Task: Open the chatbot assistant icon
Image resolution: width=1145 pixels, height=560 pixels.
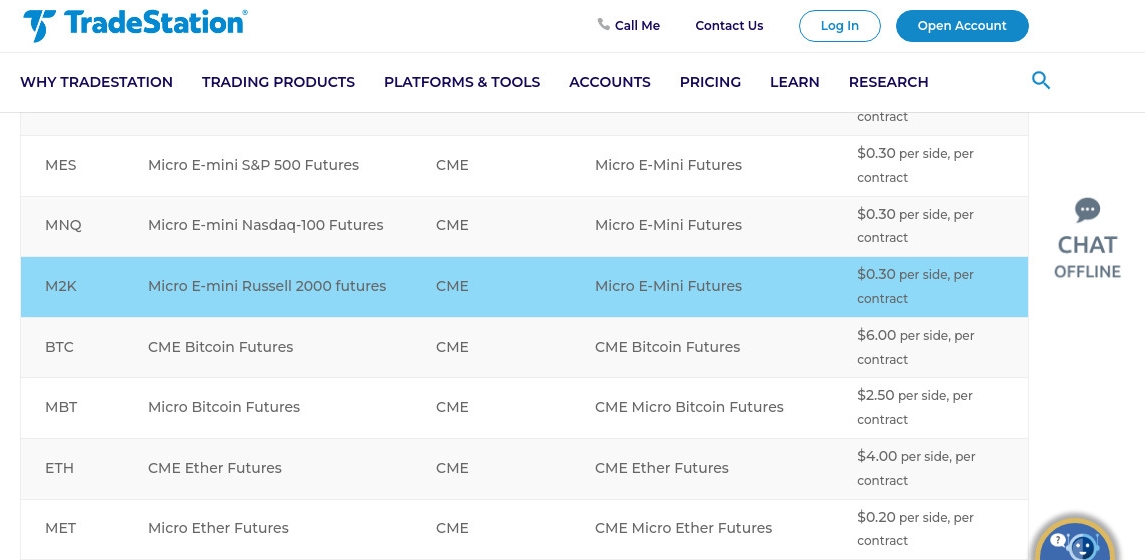Action: tap(1076, 540)
